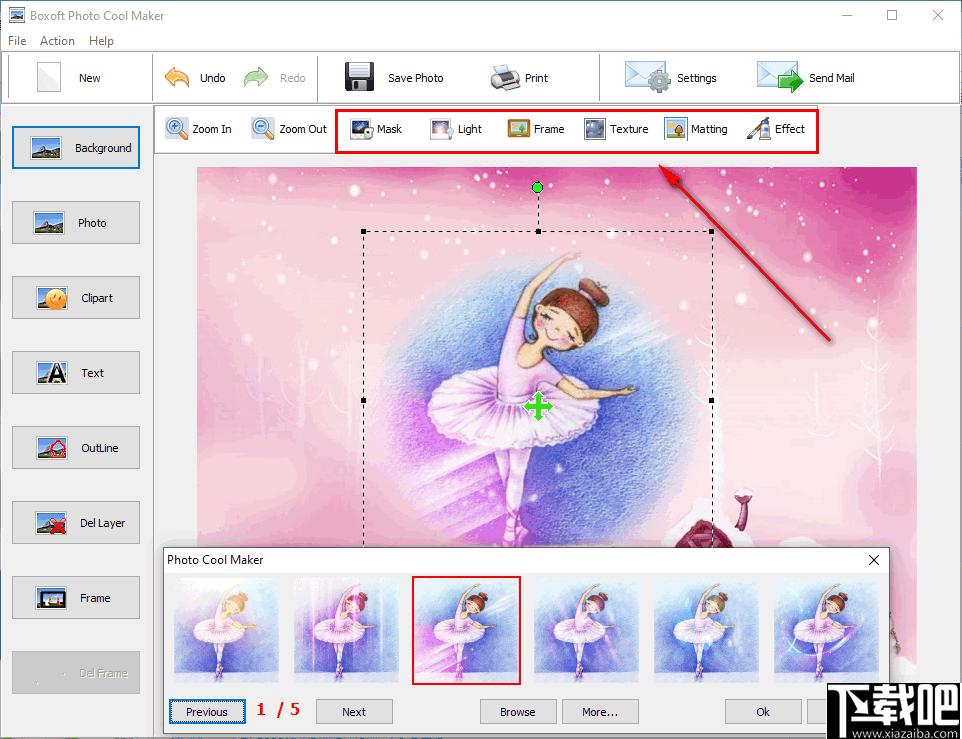Click the green move cross on the ballerina
Screen dimensions: 962x739
538,406
